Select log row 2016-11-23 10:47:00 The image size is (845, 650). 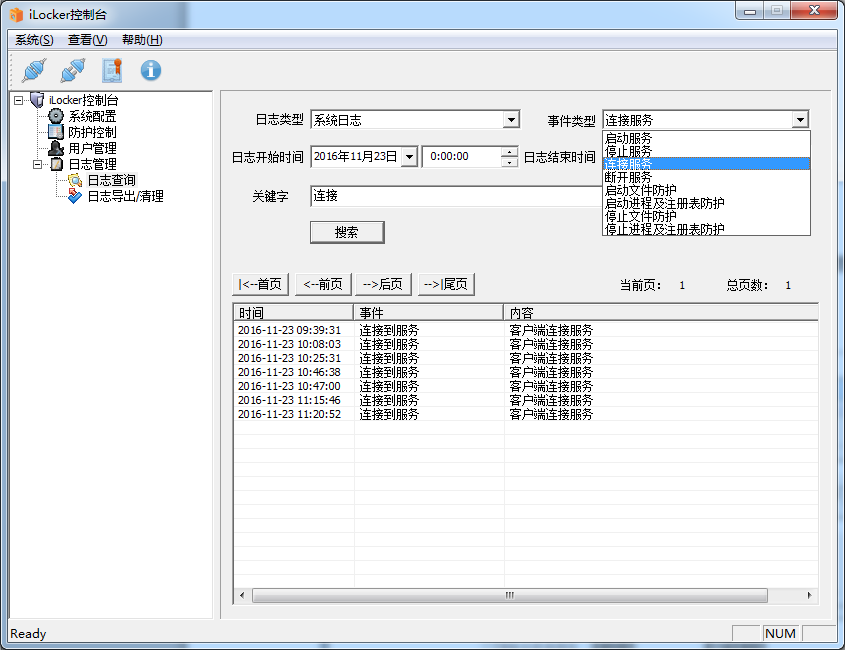tap(526, 386)
